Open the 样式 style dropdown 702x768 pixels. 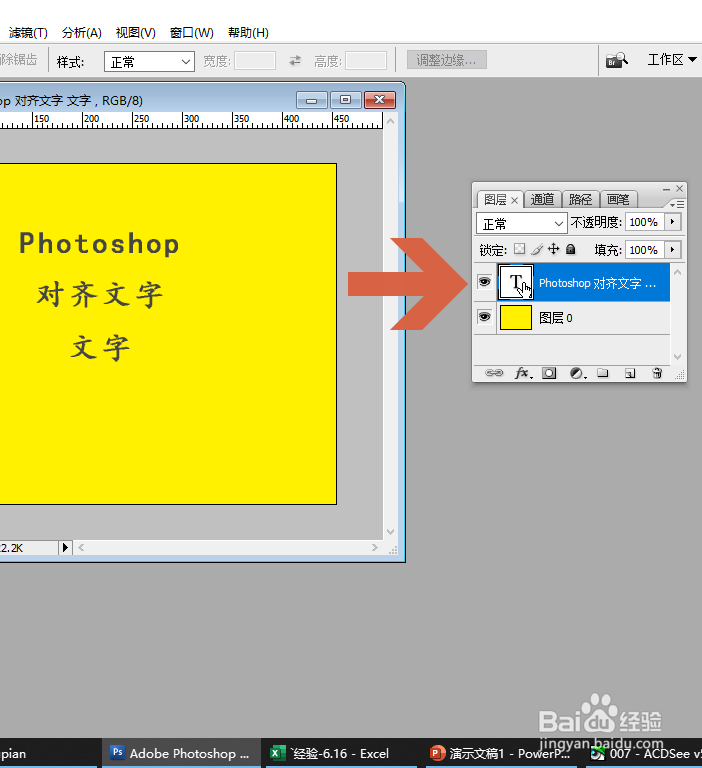[x=149, y=62]
